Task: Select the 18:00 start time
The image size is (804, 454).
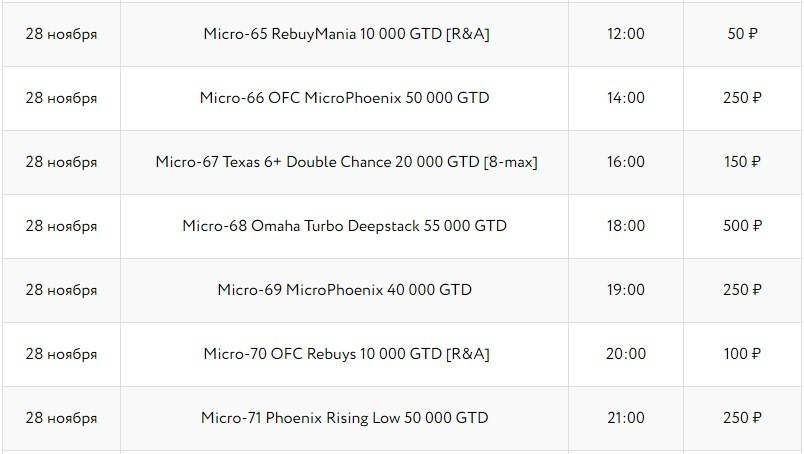Action: tap(626, 226)
